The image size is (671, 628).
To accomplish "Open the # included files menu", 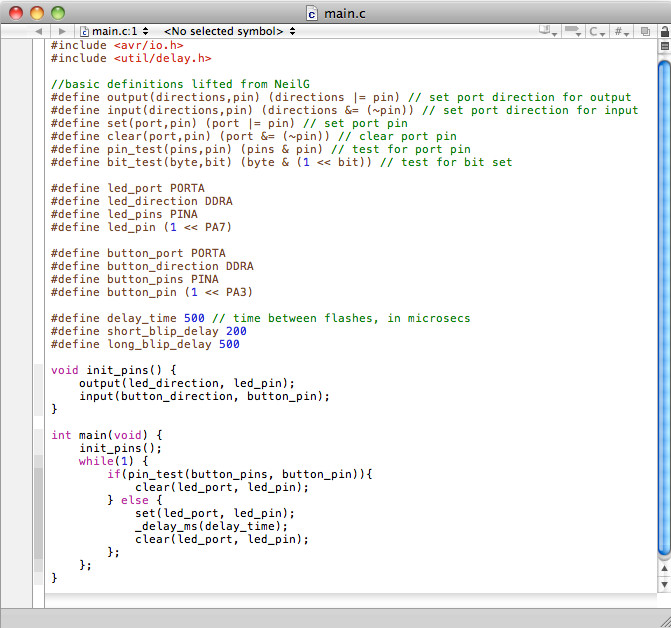I will 621,31.
